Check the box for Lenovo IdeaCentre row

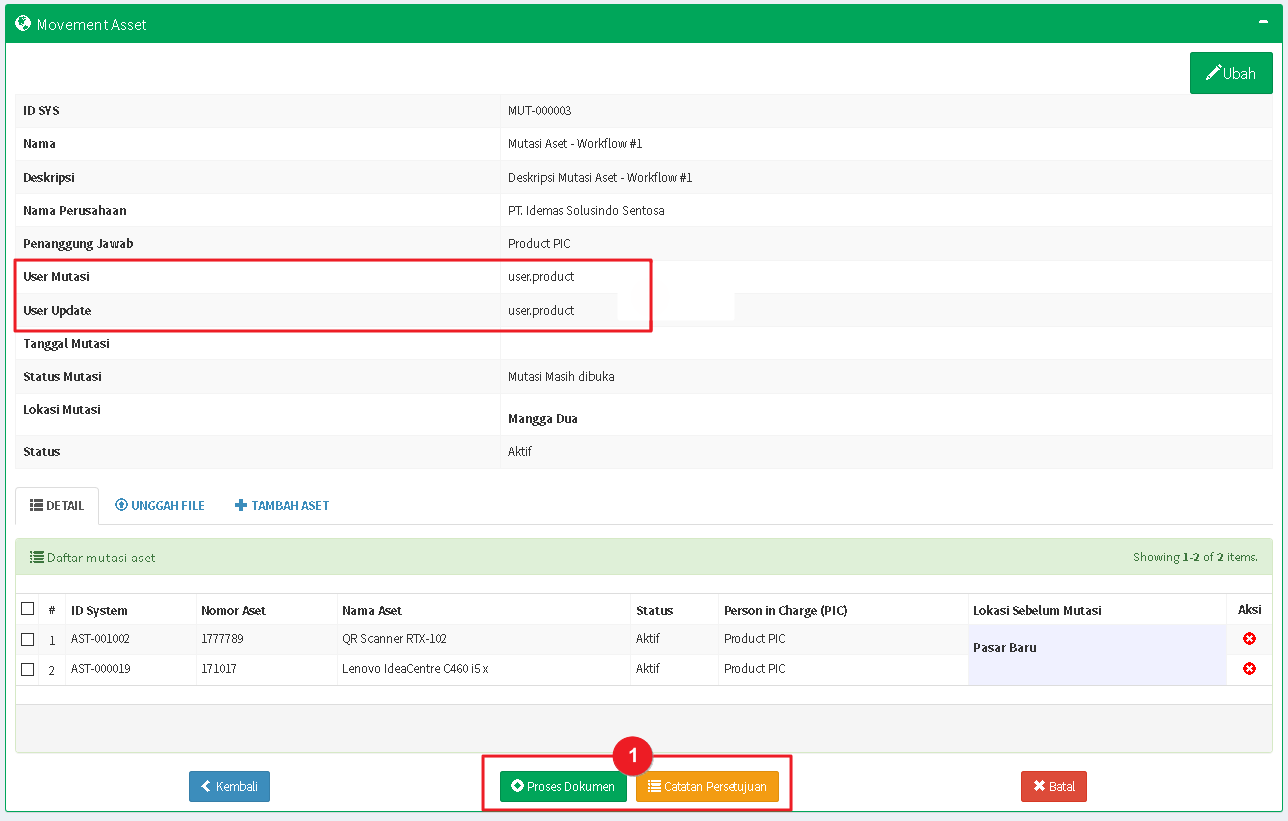tap(28, 669)
